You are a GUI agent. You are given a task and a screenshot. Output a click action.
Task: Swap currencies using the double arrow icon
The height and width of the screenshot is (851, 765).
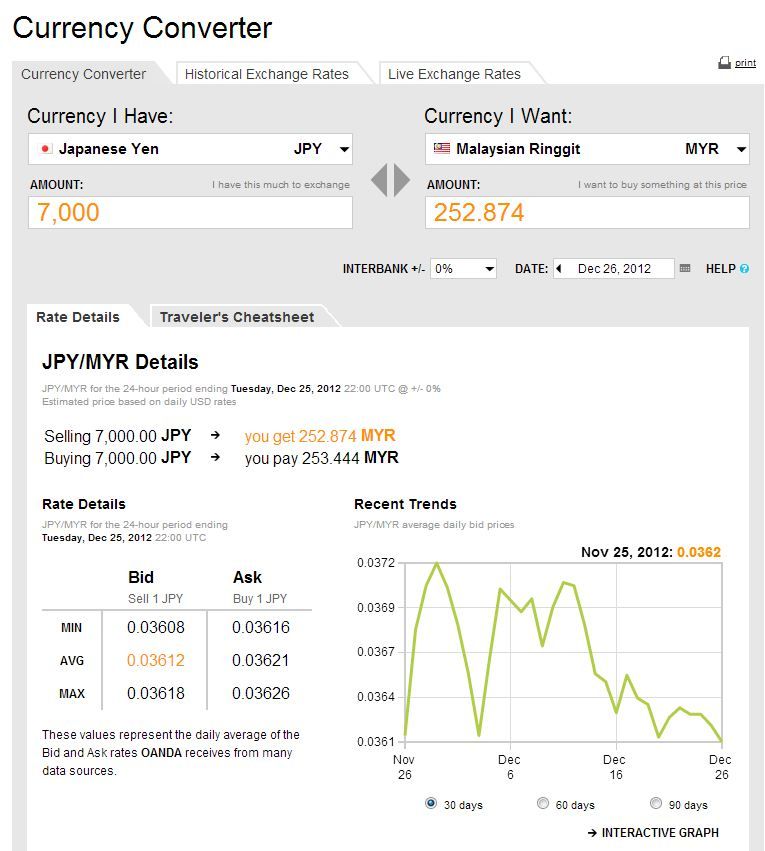pyautogui.click(x=390, y=181)
